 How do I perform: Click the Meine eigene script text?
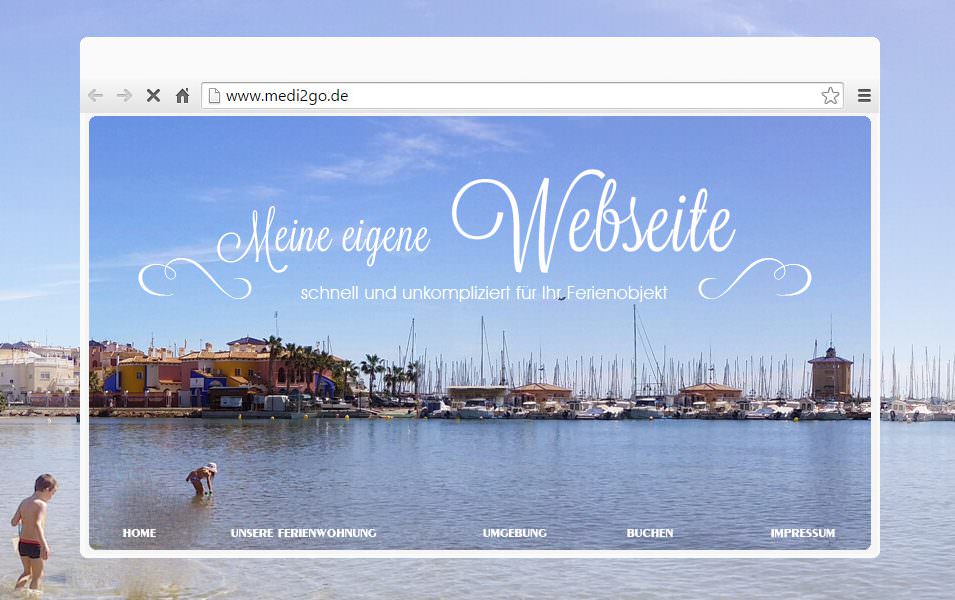(x=324, y=238)
